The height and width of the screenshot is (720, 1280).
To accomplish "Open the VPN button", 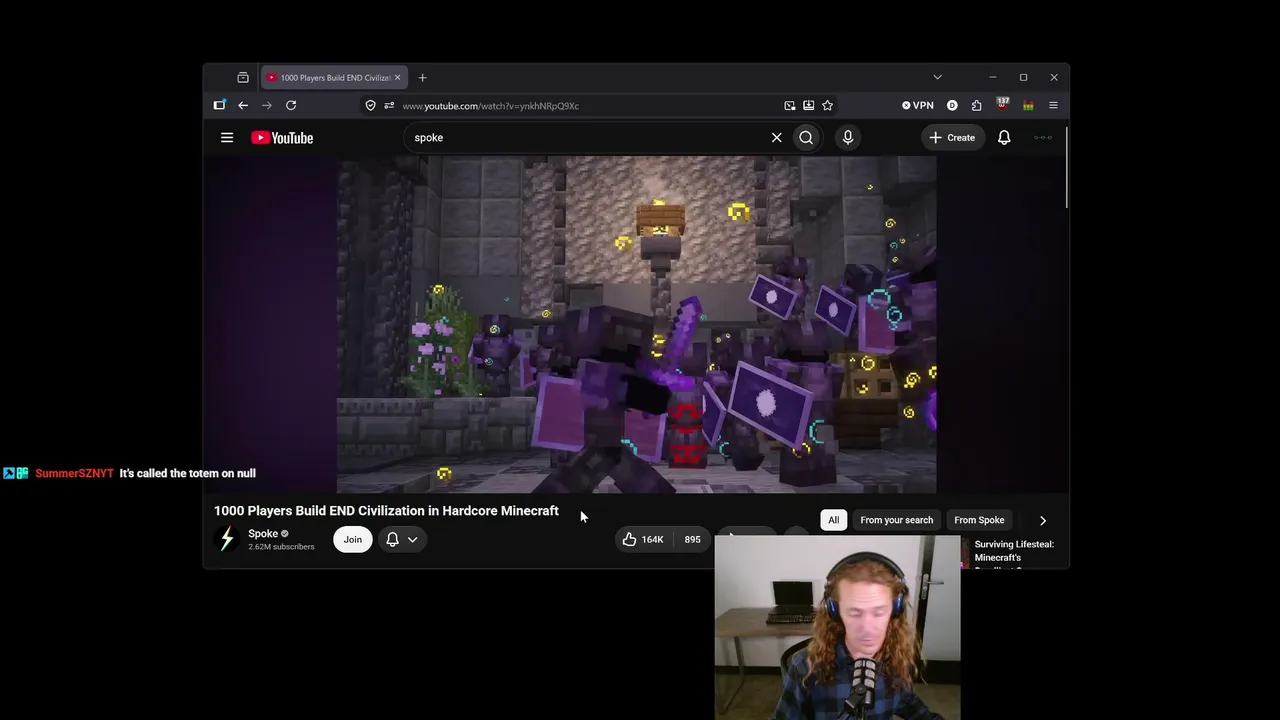I will click(x=917, y=105).
